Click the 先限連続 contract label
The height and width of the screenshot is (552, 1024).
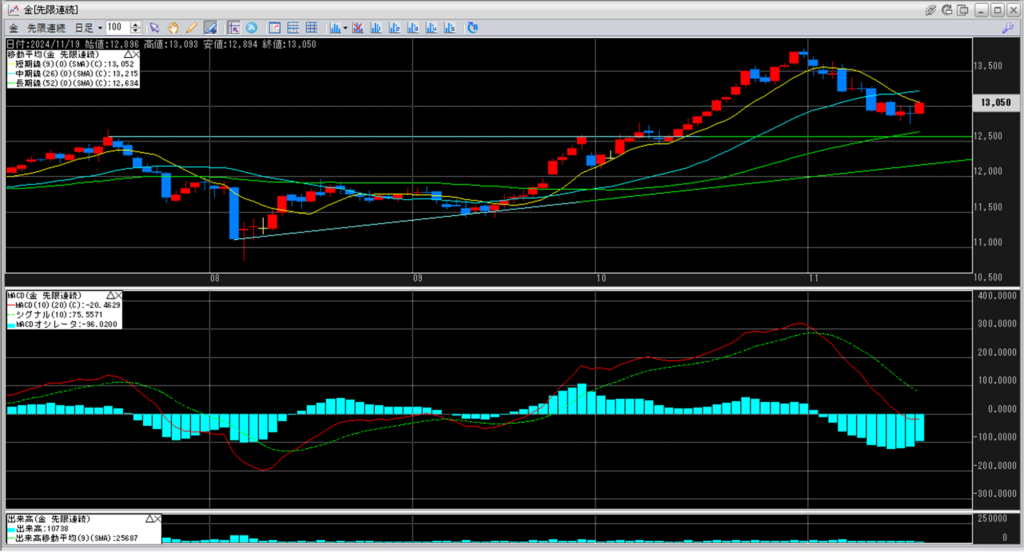tap(44, 27)
